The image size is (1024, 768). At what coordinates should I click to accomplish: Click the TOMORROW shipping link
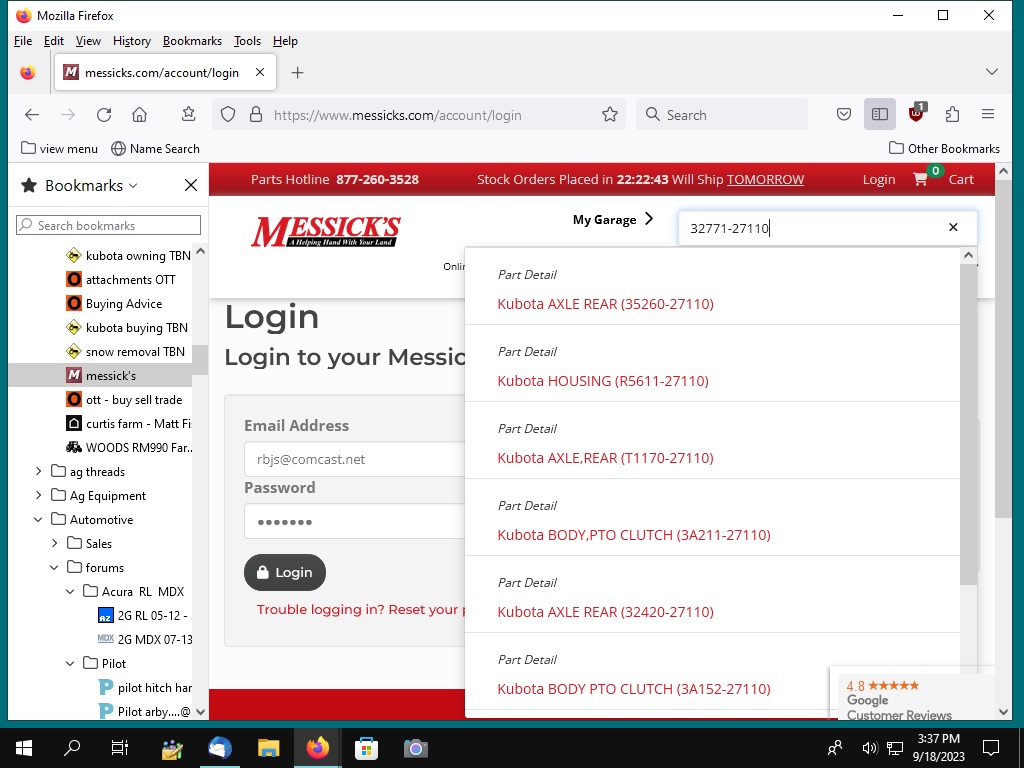click(765, 180)
